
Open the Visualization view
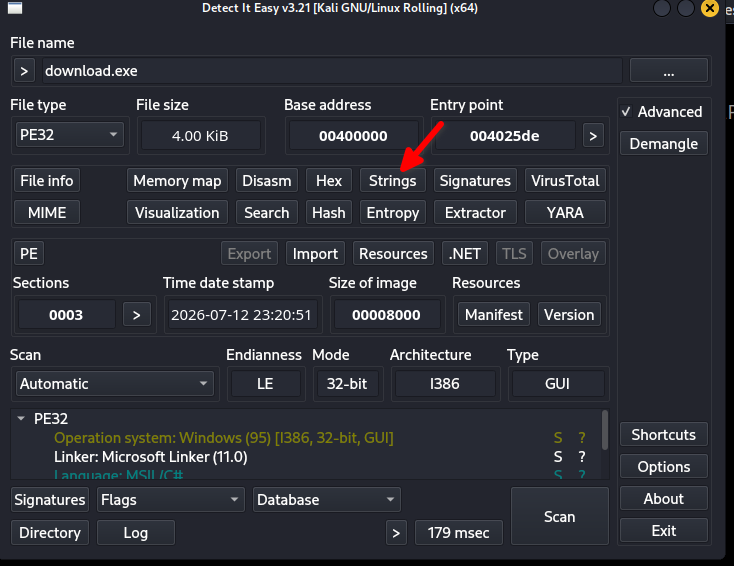tap(177, 213)
